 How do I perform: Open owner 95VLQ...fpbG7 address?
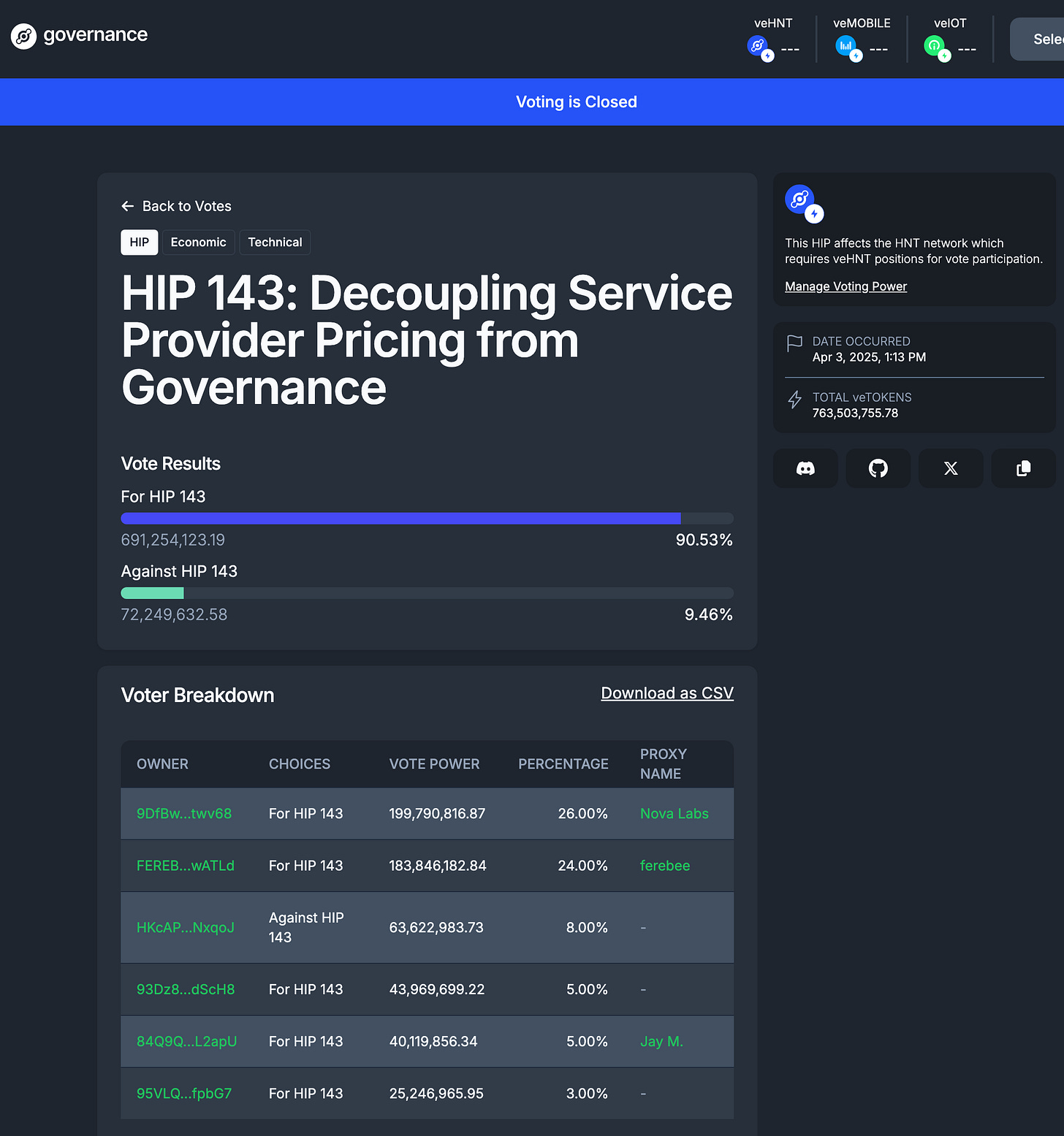184,1094
